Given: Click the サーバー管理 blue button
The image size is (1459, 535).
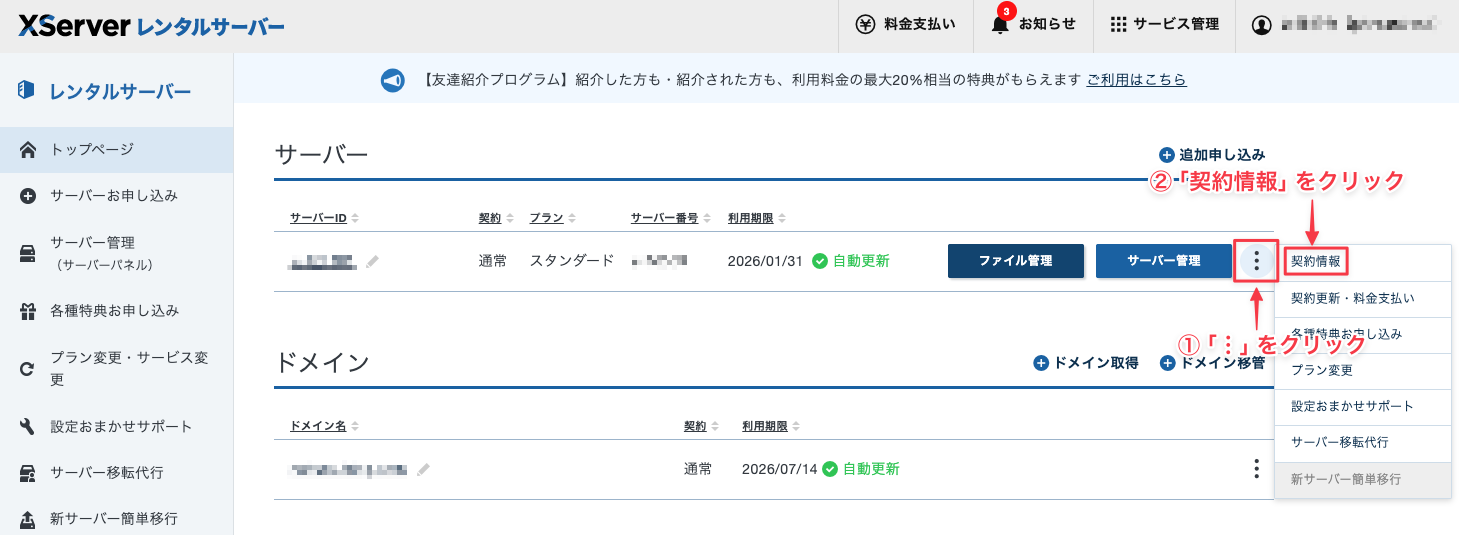Looking at the screenshot, I should coord(1163,261).
